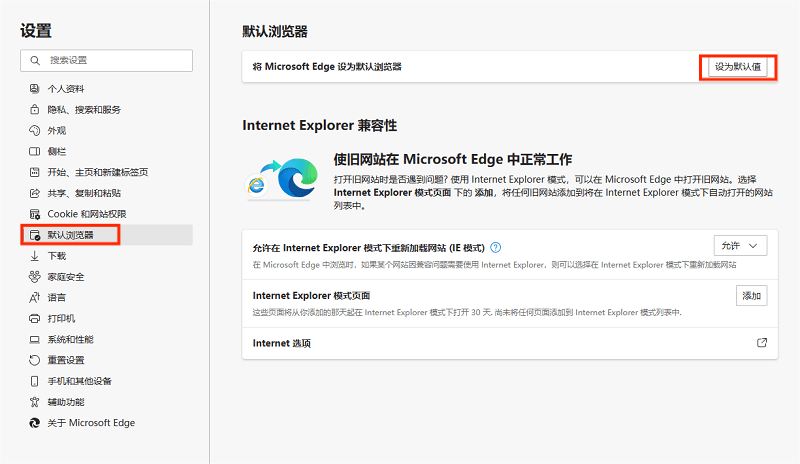Open the Internet 选项 external link icon

[x=762, y=343]
